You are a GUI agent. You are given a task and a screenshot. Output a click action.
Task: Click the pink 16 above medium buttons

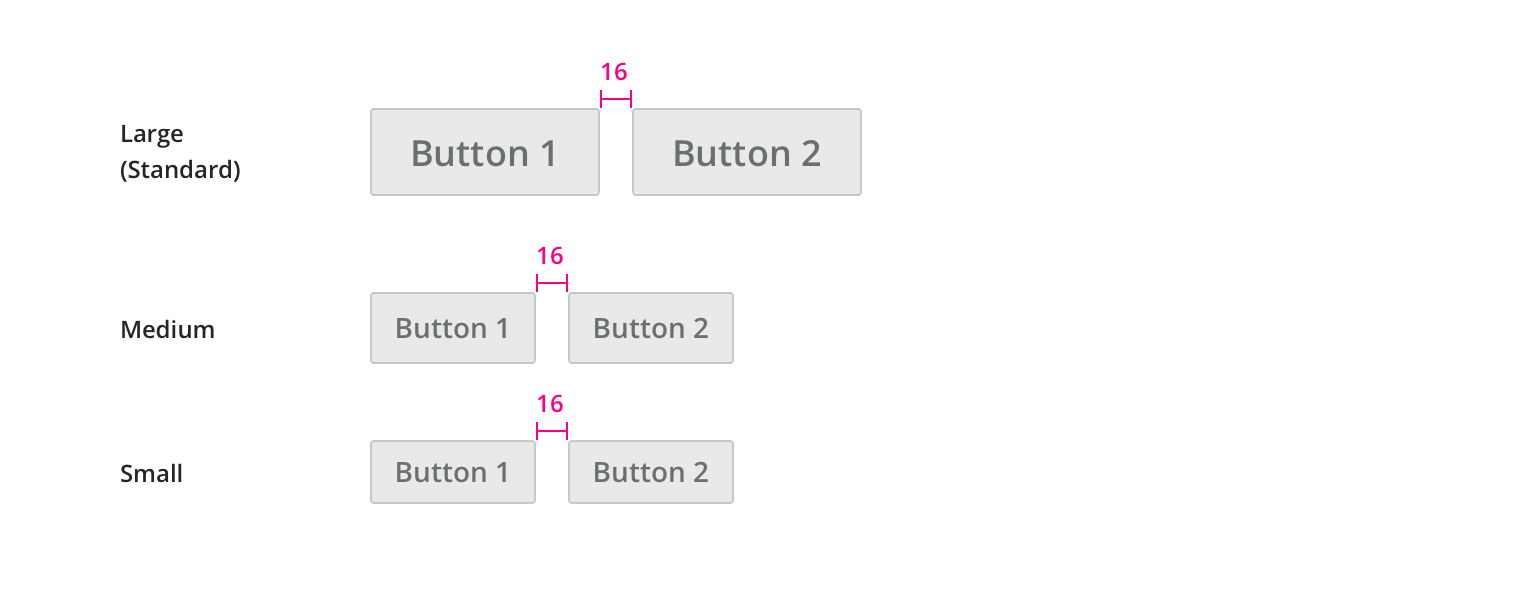click(x=550, y=256)
